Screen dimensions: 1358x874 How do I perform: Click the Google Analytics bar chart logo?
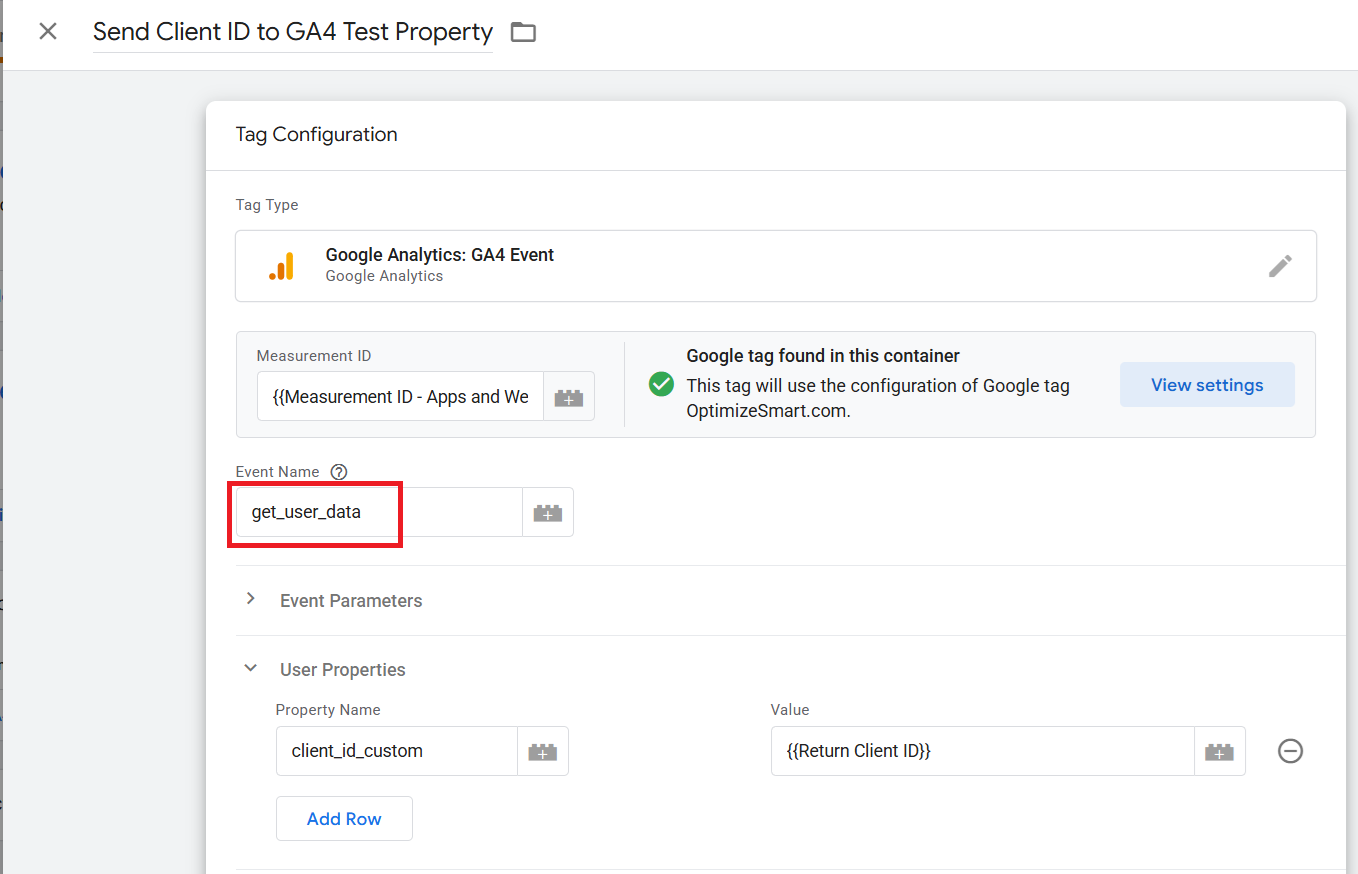point(282,266)
